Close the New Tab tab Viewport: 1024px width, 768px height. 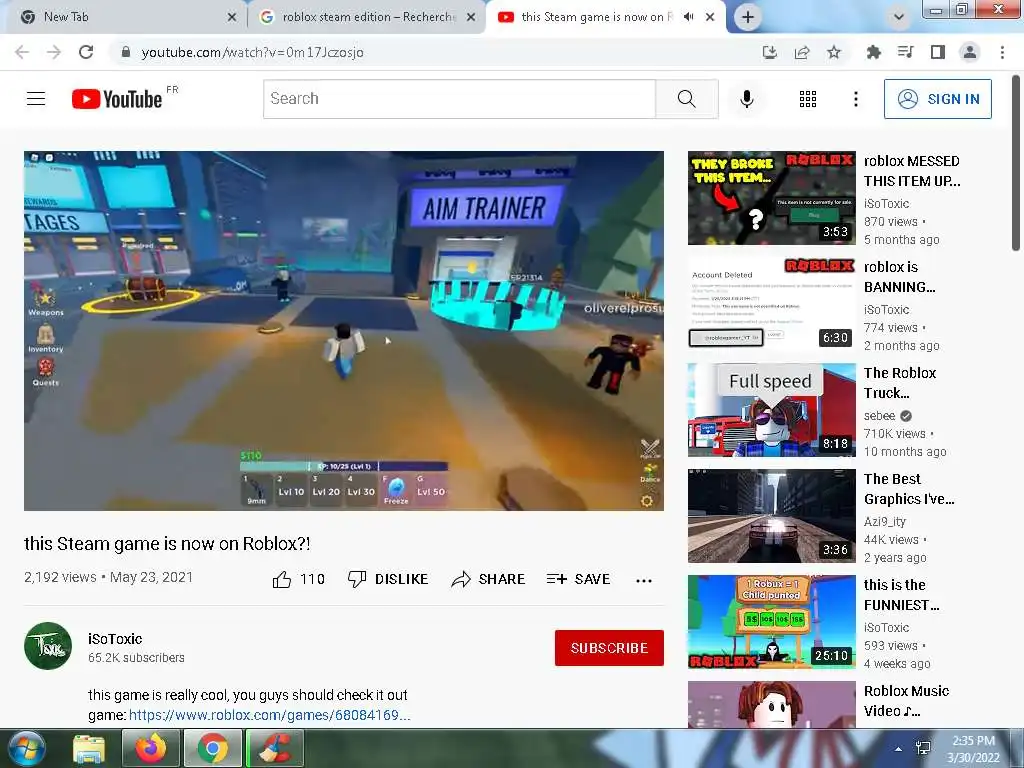pos(231,17)
